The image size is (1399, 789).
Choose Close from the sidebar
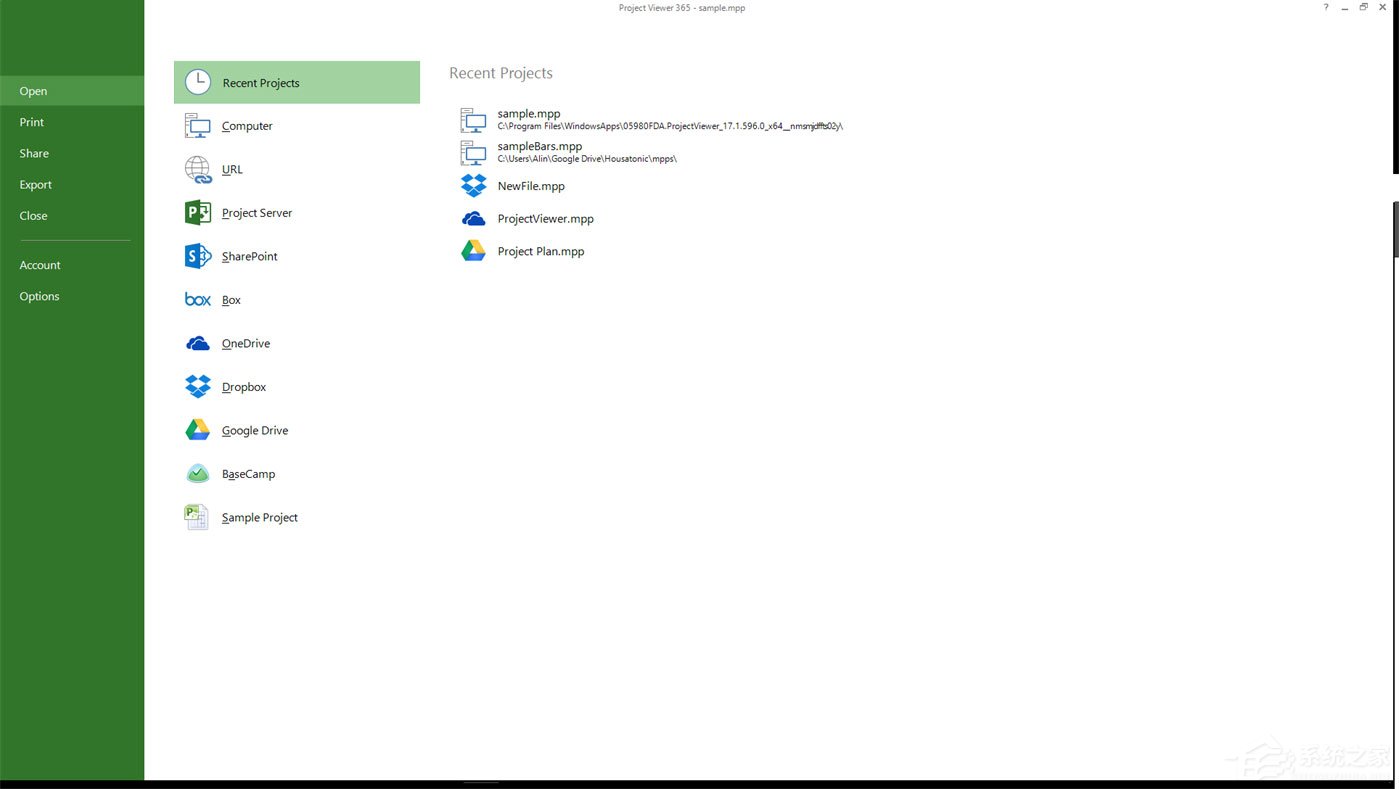pos(33,215)
